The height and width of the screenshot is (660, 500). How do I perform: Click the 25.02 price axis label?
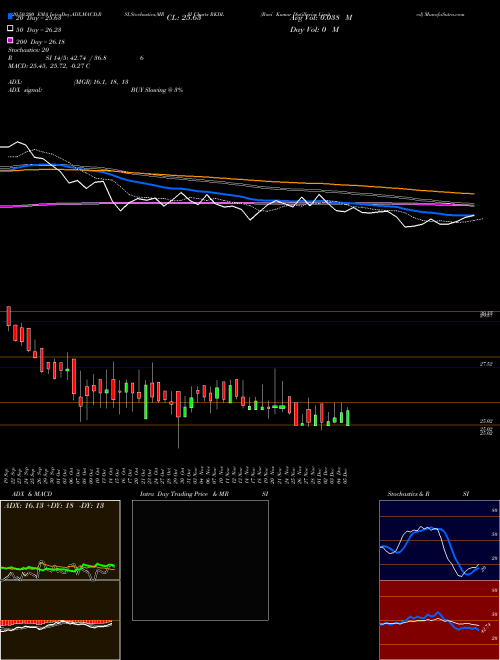click(486, 421)
